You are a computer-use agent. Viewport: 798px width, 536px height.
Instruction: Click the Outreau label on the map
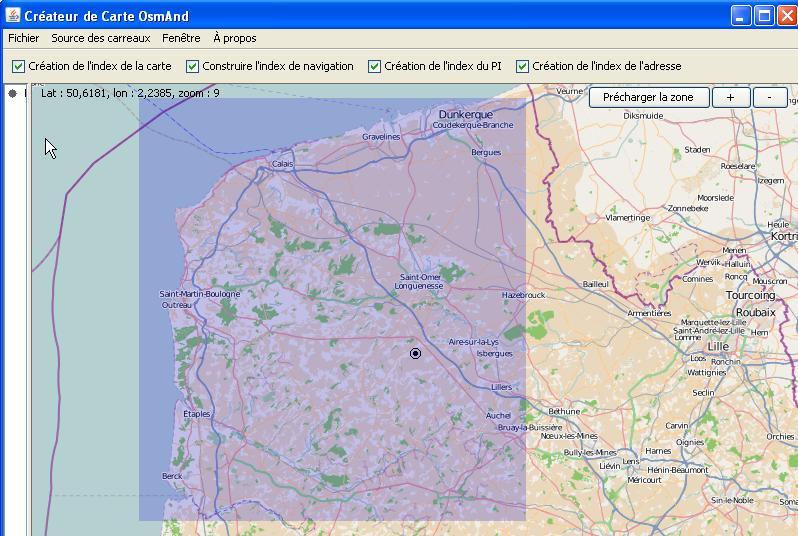point(177,305)
